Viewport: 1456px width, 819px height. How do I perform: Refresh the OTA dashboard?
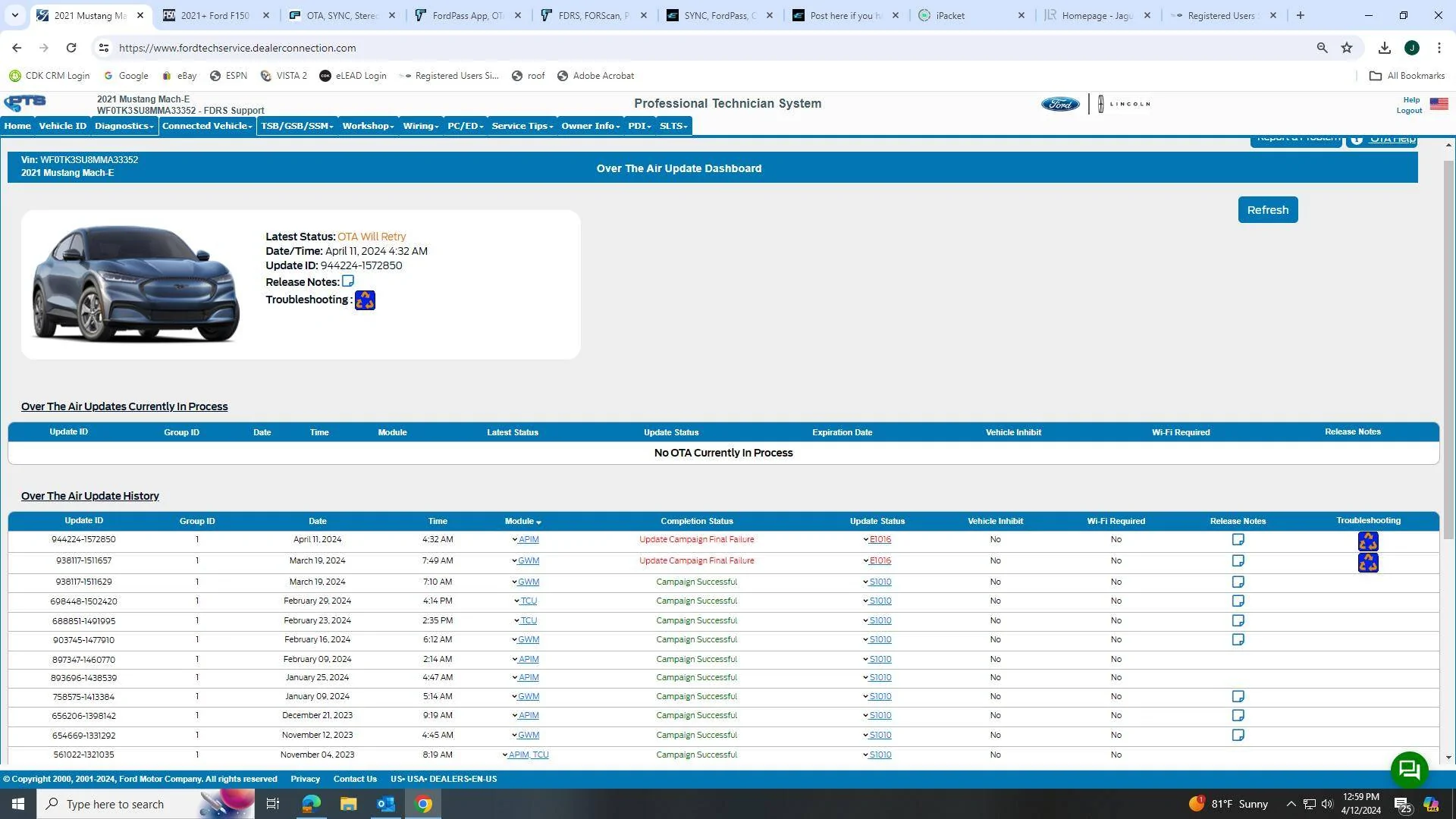tap(1268, 210)
